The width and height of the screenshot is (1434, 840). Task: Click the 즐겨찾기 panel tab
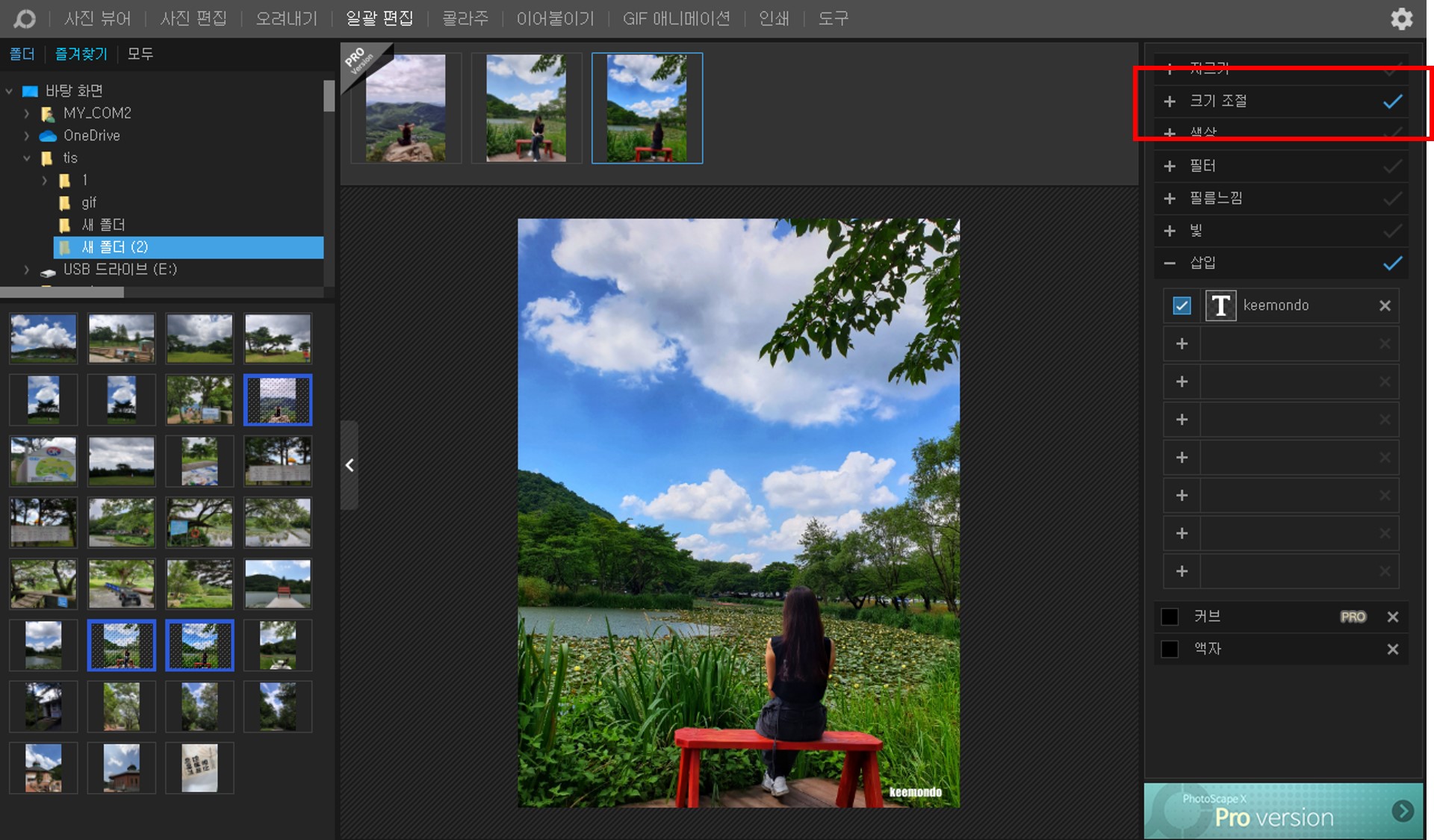(81, 55)
